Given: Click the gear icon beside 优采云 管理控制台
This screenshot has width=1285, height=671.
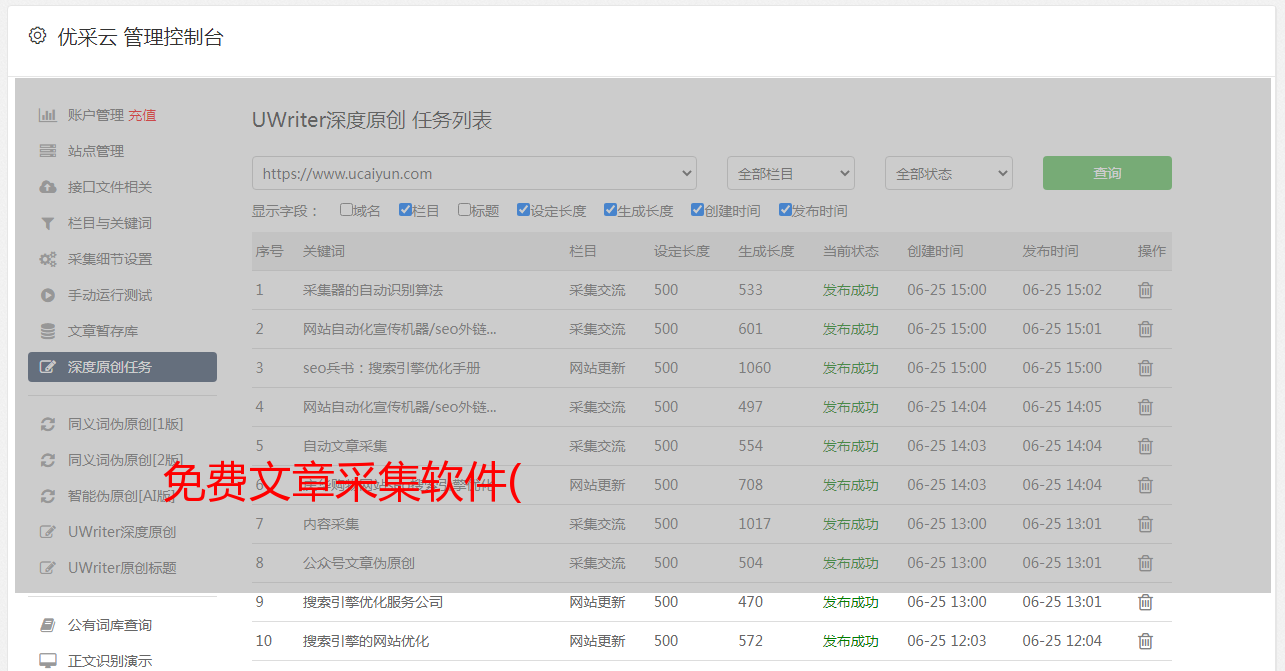Looking at the screenshot, I should click(x=37, y=36).
